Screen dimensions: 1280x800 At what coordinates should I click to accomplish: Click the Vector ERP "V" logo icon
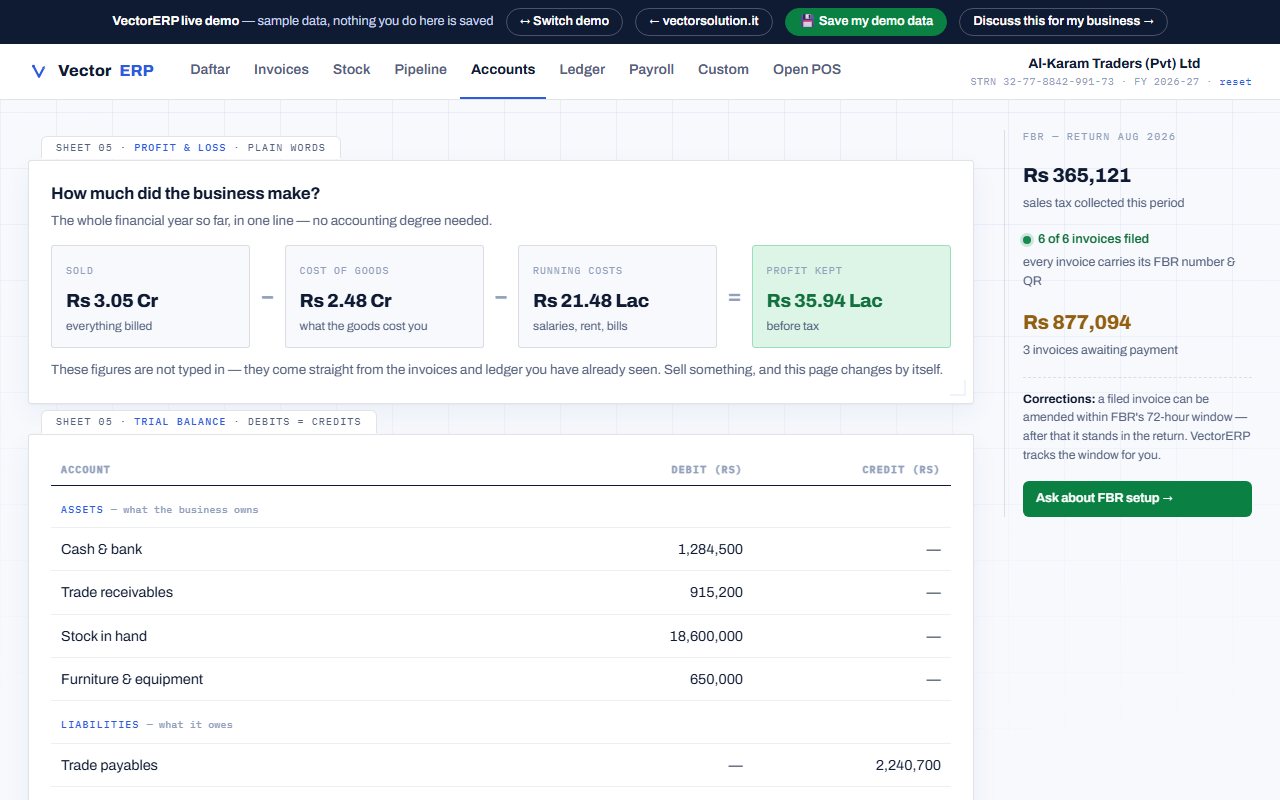pyautogui.click(x=39, y=70)
